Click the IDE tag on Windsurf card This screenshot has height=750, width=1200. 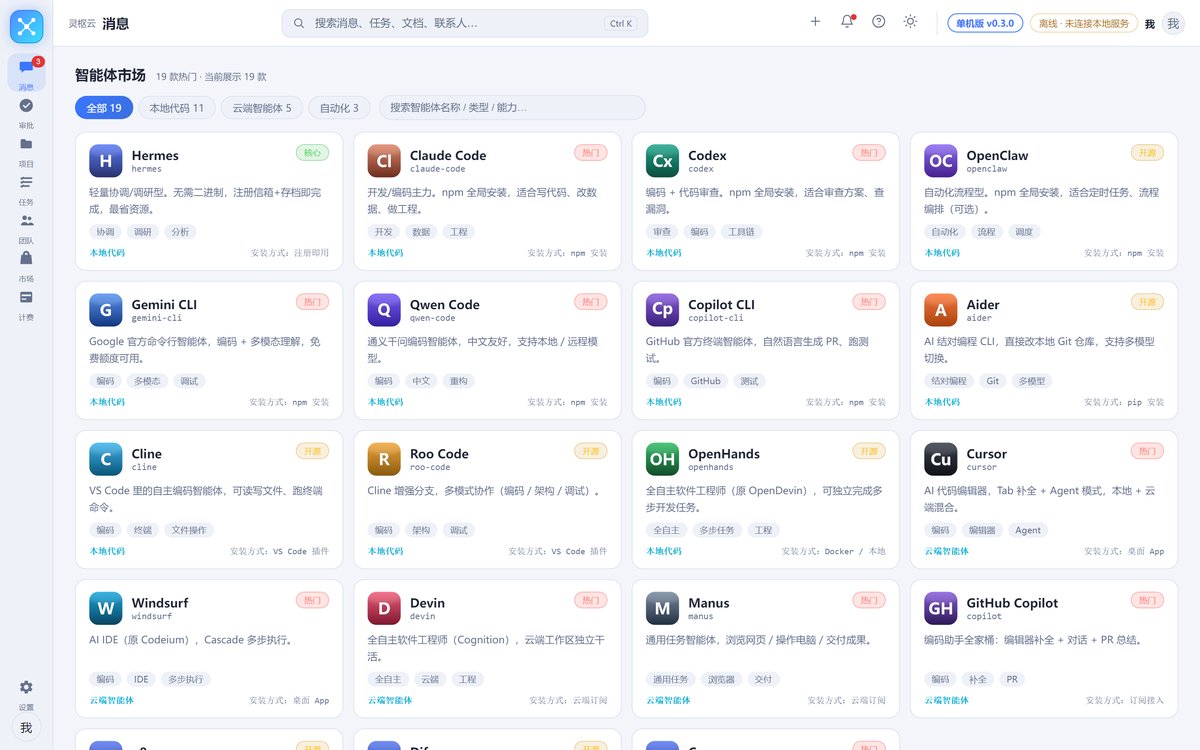(141, 679)
